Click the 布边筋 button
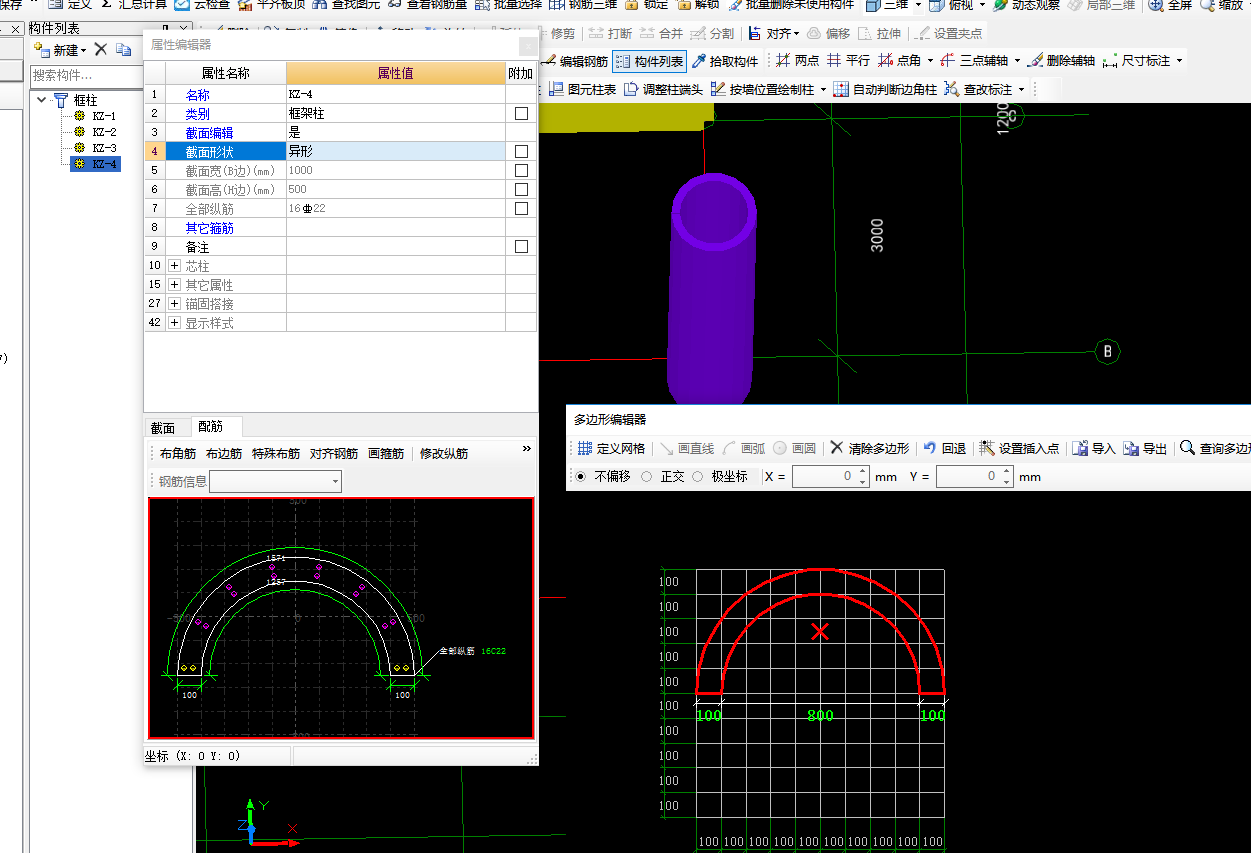This screenshot has height=853, width=1251. 224,454
